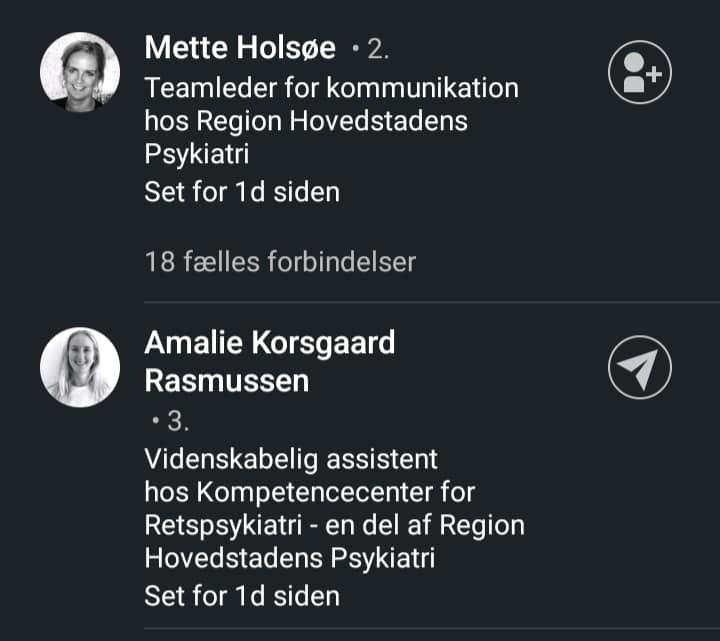Tap 'Set for 1d siden' under Amalie
Screen dimensions: 720x641
pos(242,596)
